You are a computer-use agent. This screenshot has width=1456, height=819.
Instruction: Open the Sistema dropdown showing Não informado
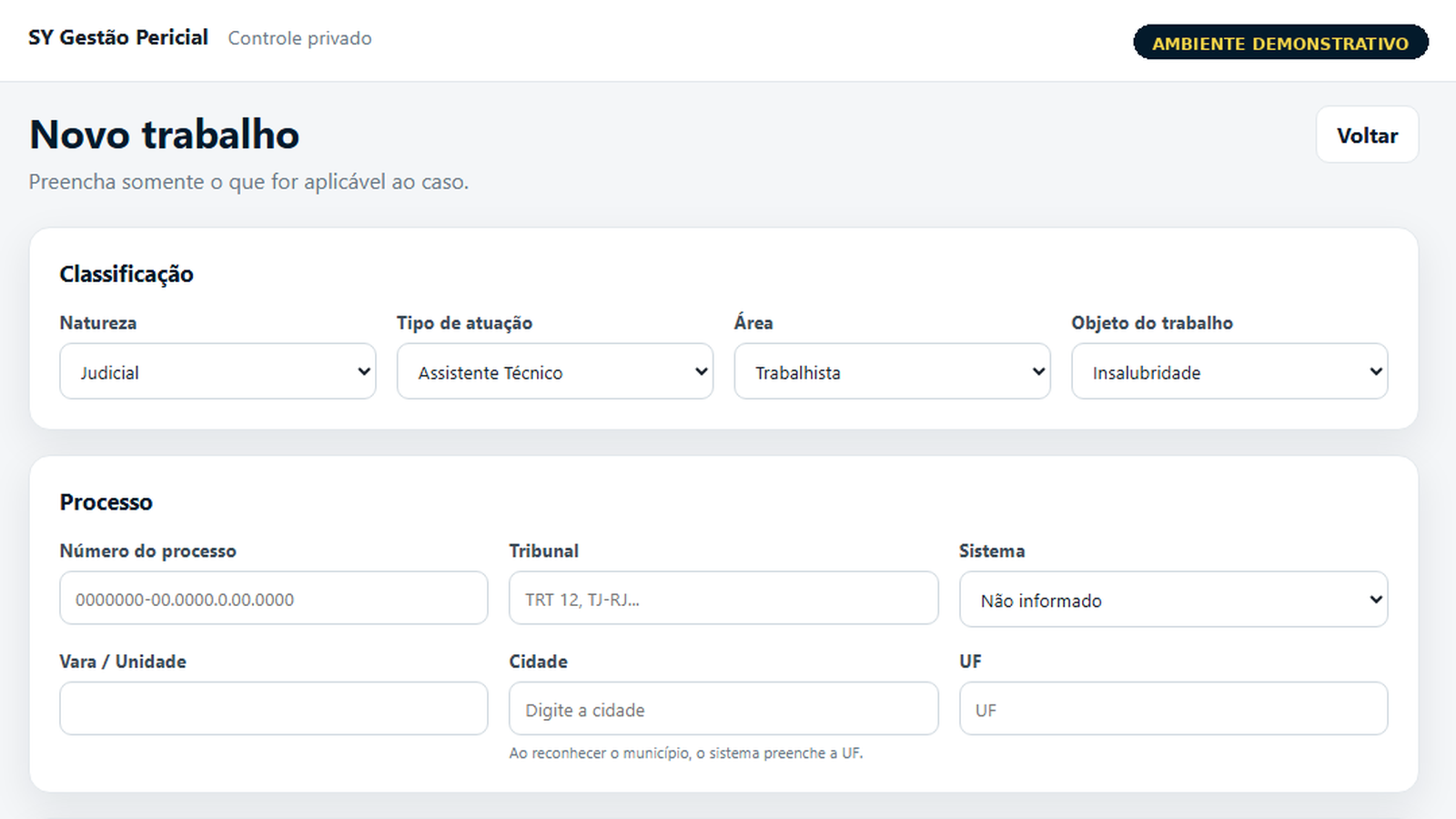coord(1173,600)
